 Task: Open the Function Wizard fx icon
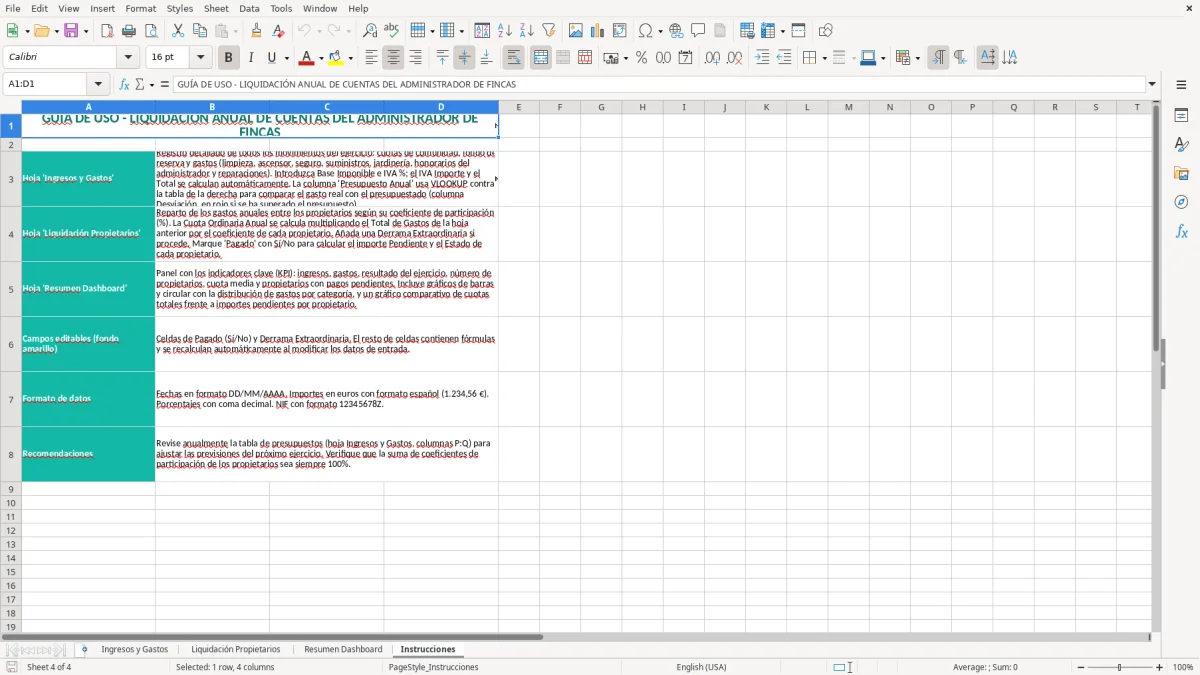click(125, 85)
